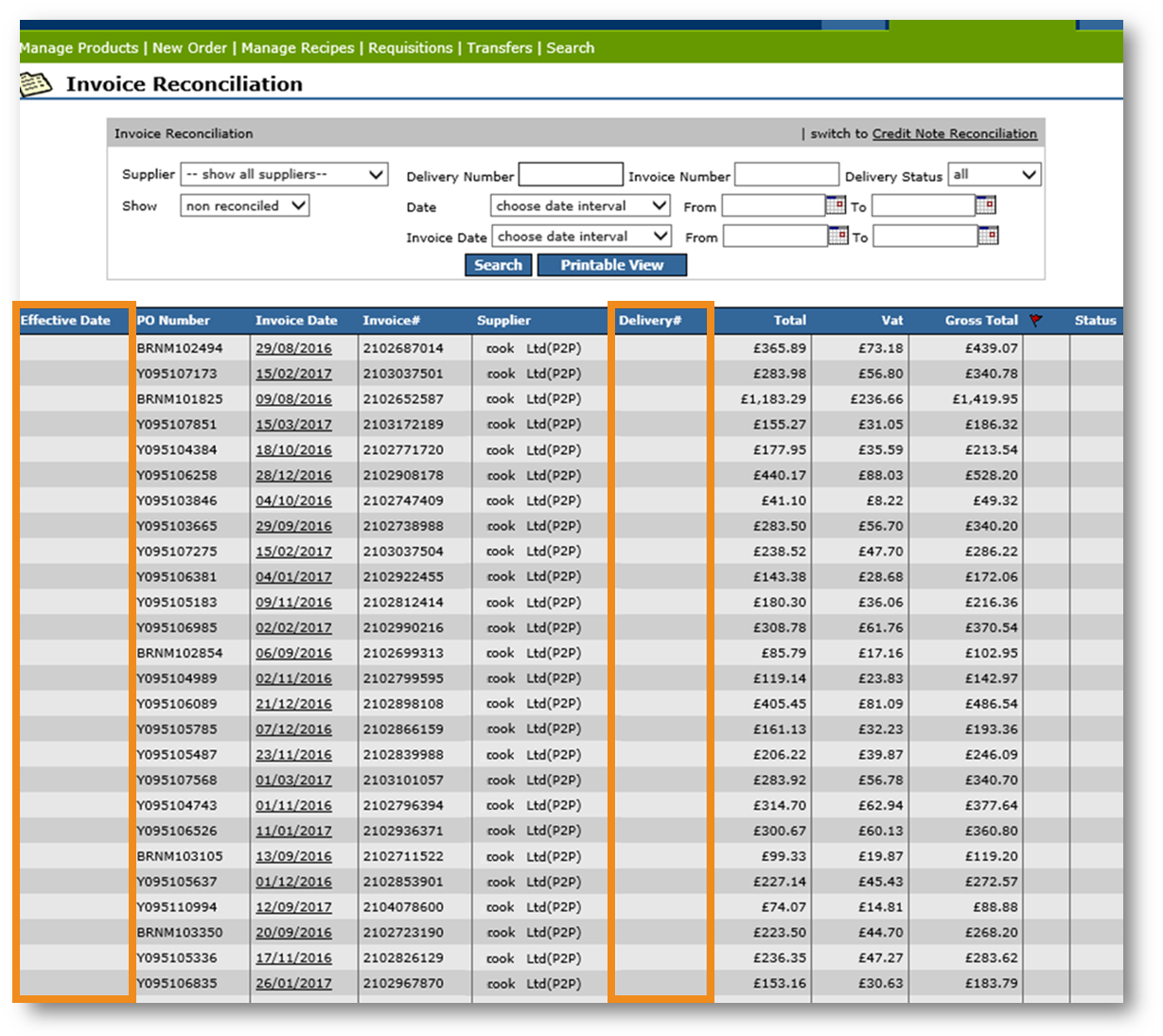Go to Requisitions in the top menu
This screenshot has width=1163, height=1036.
click(x=411, y=48)
